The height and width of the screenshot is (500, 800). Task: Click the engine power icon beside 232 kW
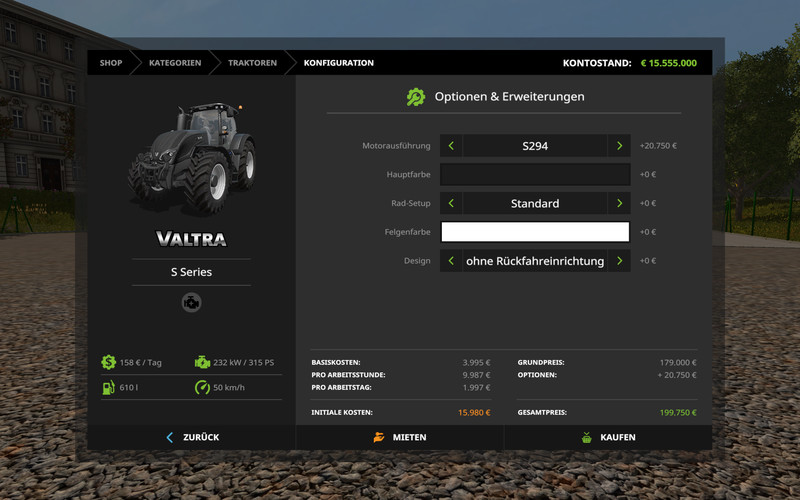(202, 362)
